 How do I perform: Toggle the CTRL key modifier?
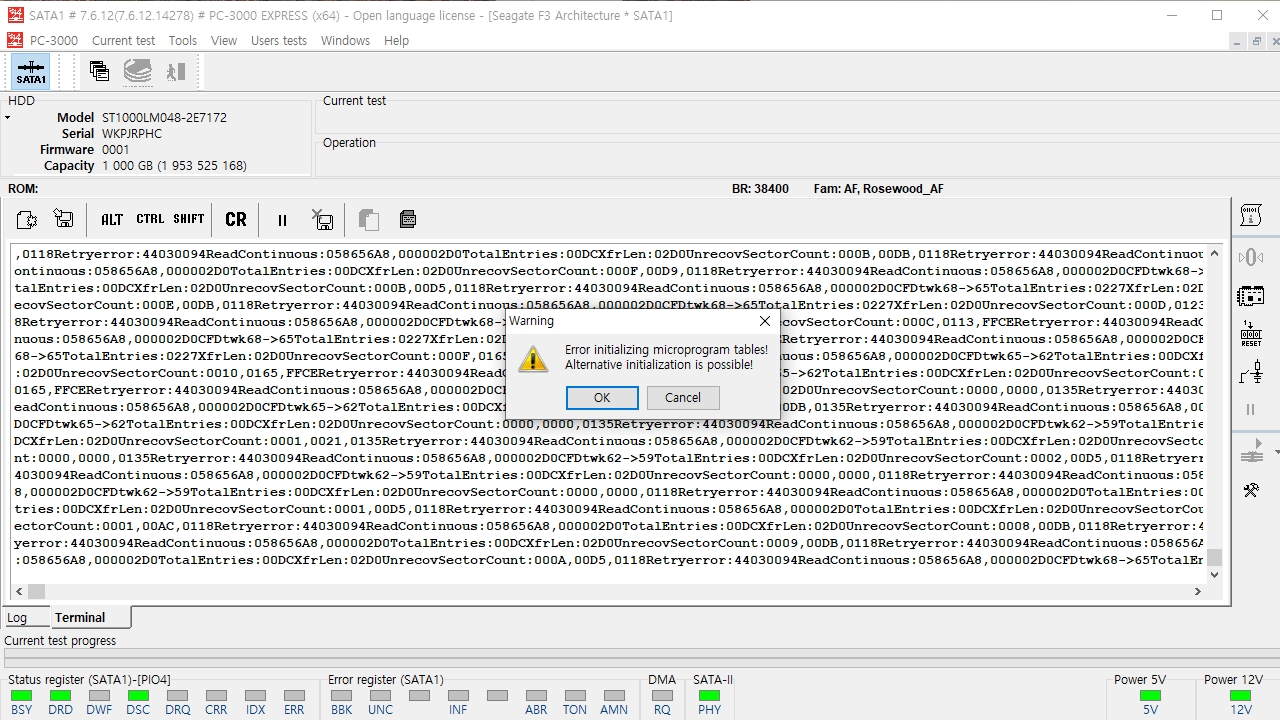coord(150,220)
